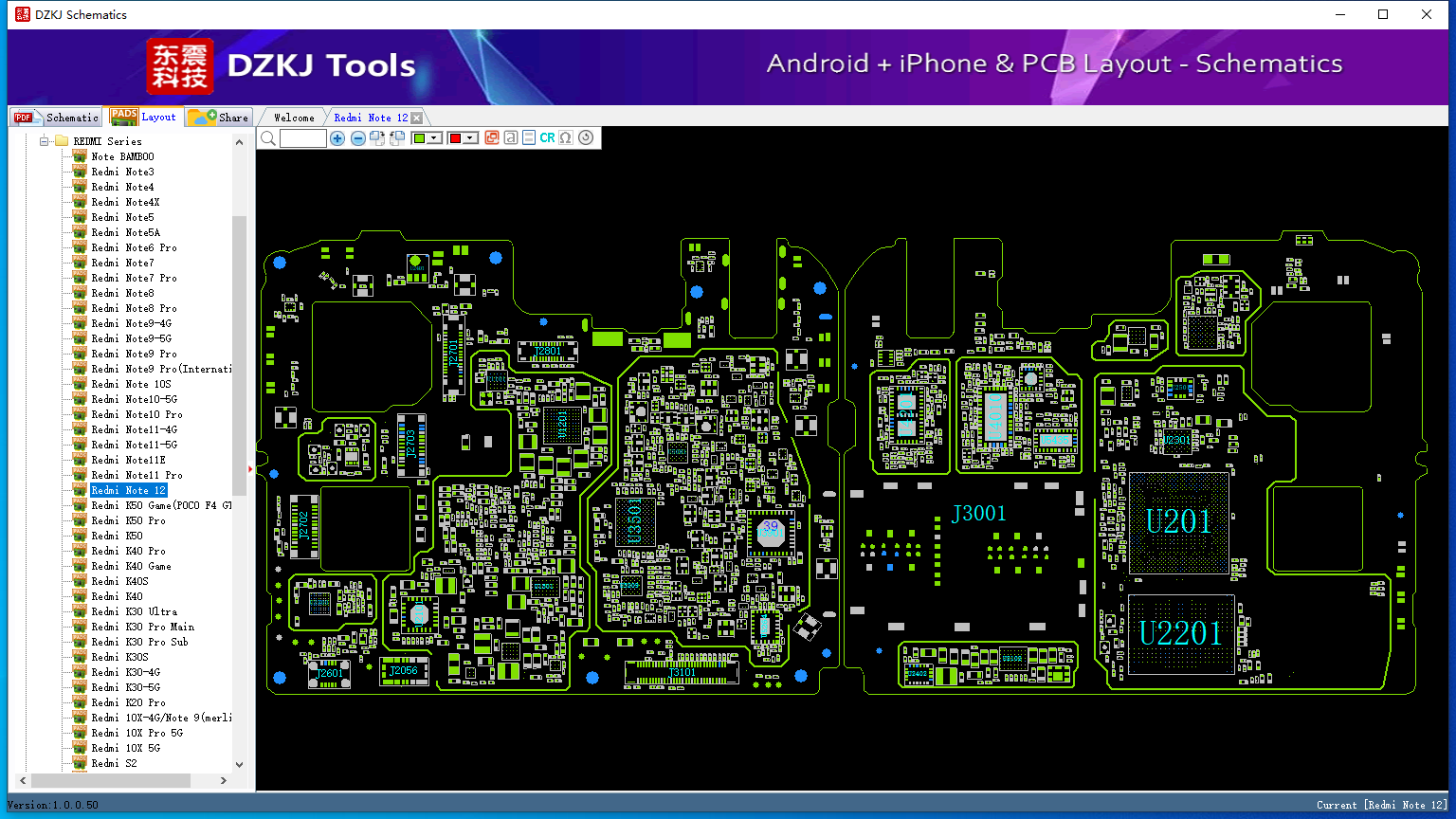Image resolution: width=1456 pixels, height=819 pixels.
Task: Select Redmi Note 12 in the model tree
Action: [128, 490]
